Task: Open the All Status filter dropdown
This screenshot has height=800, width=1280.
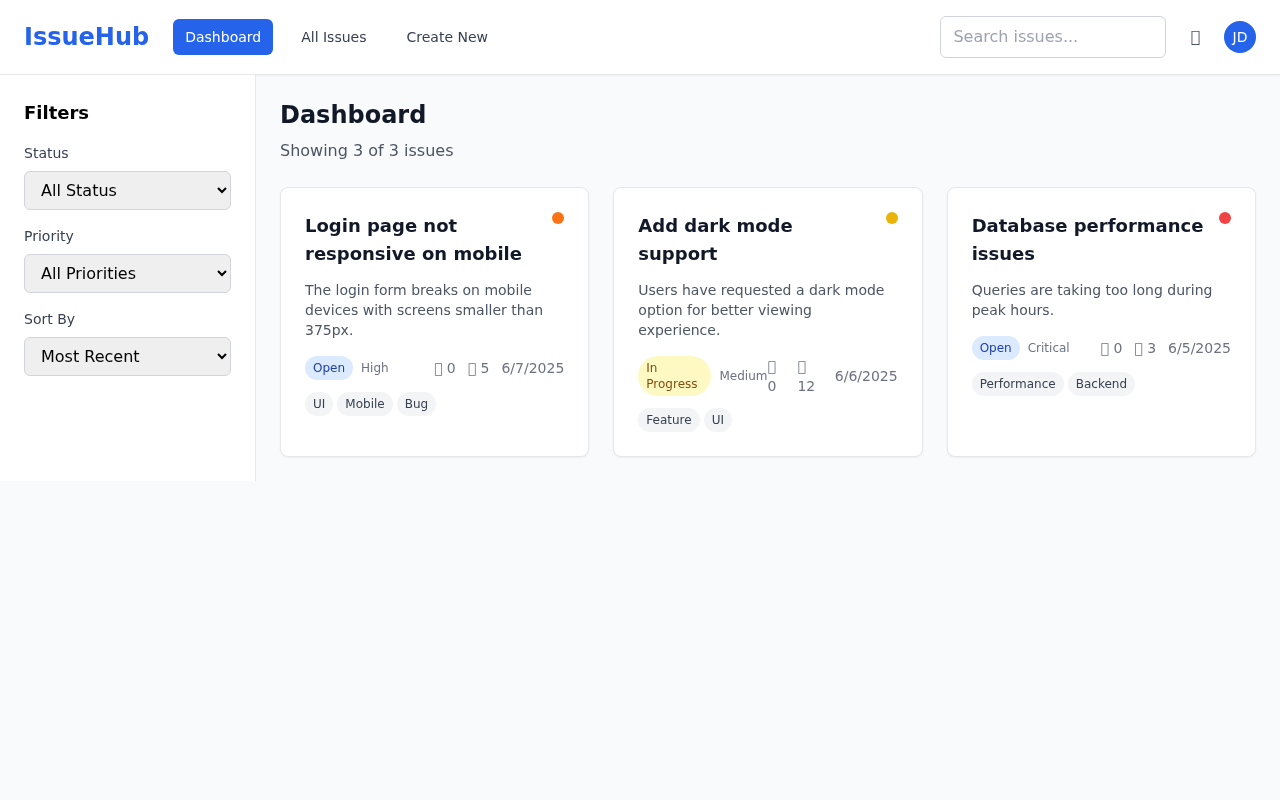Action: [127, 190]
